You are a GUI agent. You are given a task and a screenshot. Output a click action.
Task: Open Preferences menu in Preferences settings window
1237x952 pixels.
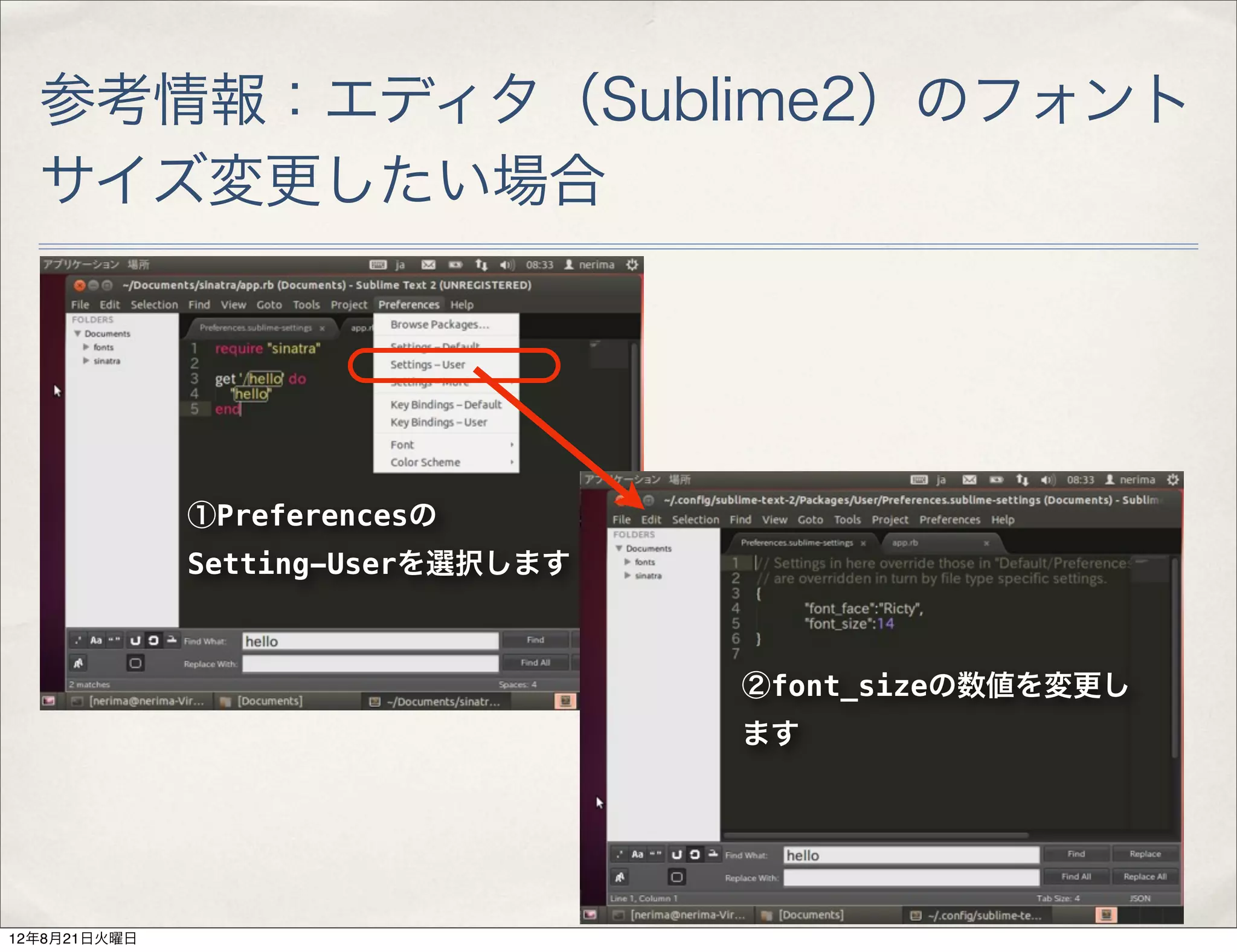coord(949,520)
